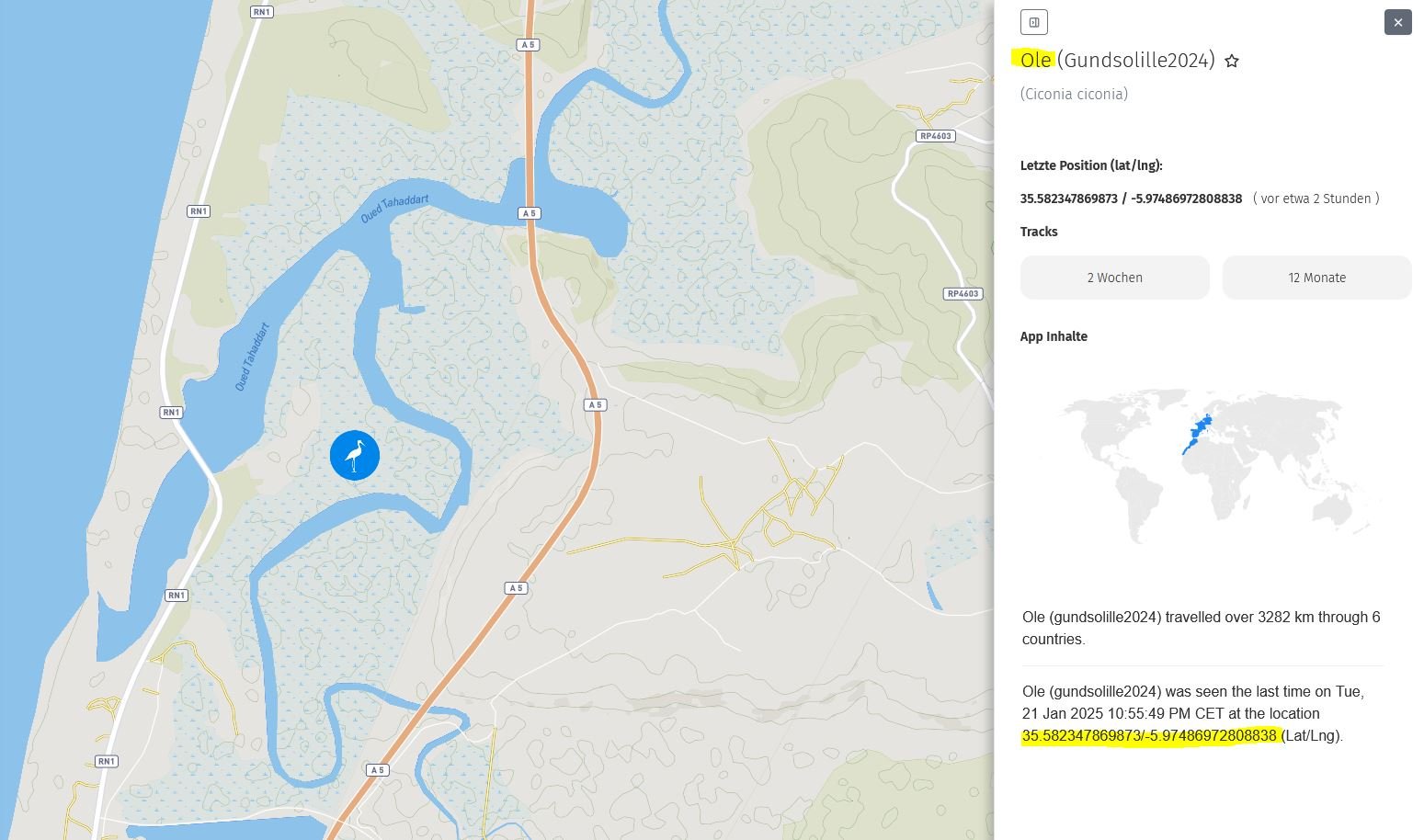Open the world map migration thumbnail

1212,464
